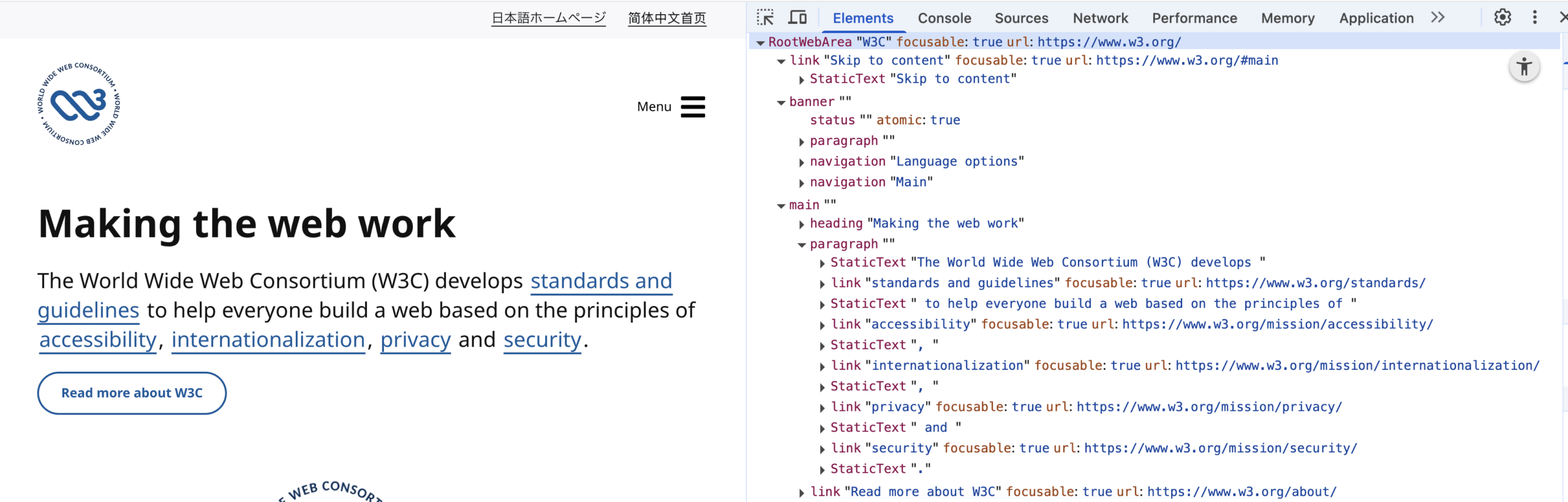Open the DevTools three-dot menu
This screenshot has height=502, width=1568.
[x=1534, y=18]
